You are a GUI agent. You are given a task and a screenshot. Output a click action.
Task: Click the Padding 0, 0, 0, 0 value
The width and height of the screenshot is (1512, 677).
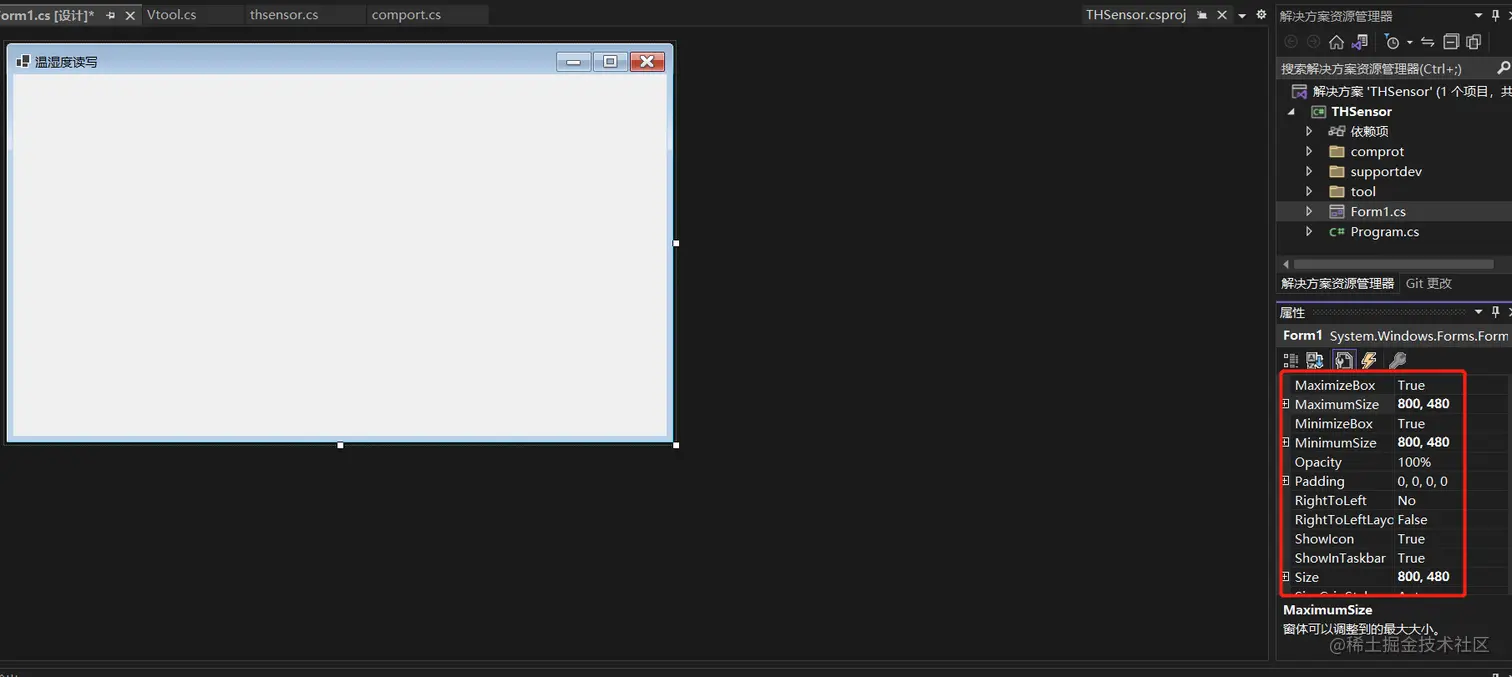(1422, 481)
